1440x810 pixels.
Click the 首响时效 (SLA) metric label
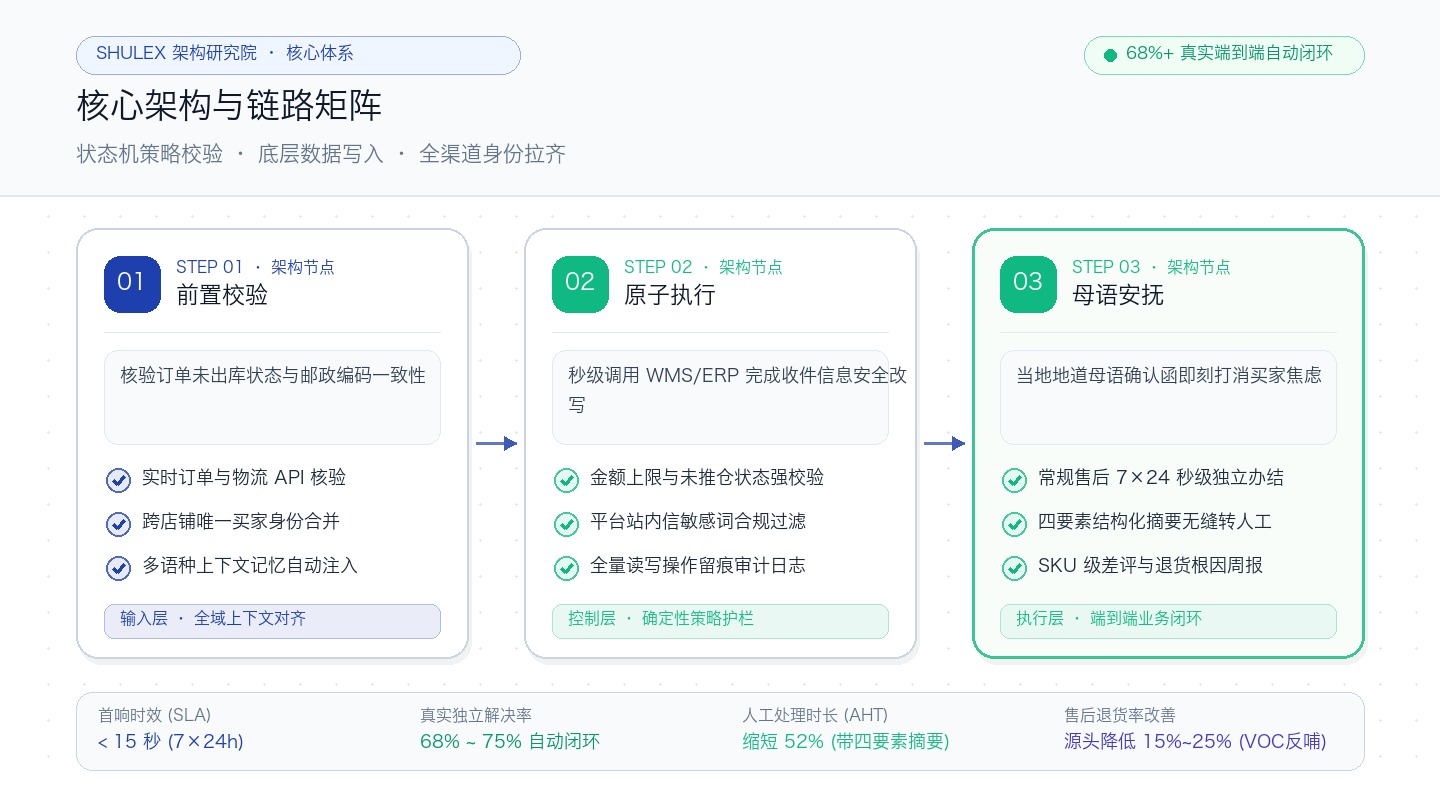(x=154, y=715)
